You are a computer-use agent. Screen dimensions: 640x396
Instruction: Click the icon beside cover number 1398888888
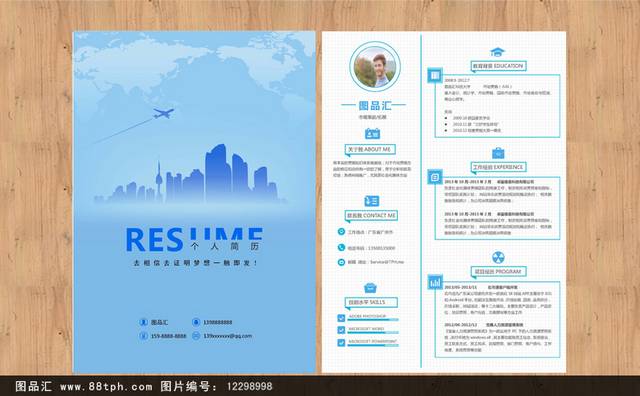196,322
